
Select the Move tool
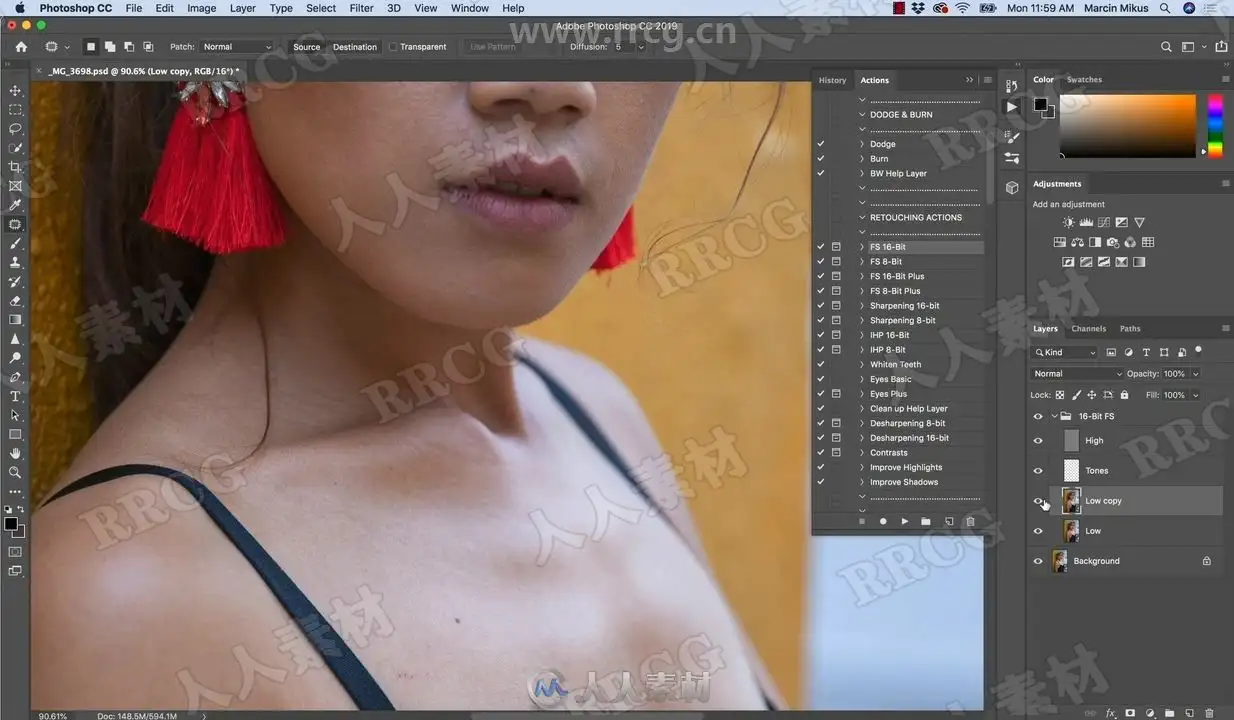pos(15,91)
